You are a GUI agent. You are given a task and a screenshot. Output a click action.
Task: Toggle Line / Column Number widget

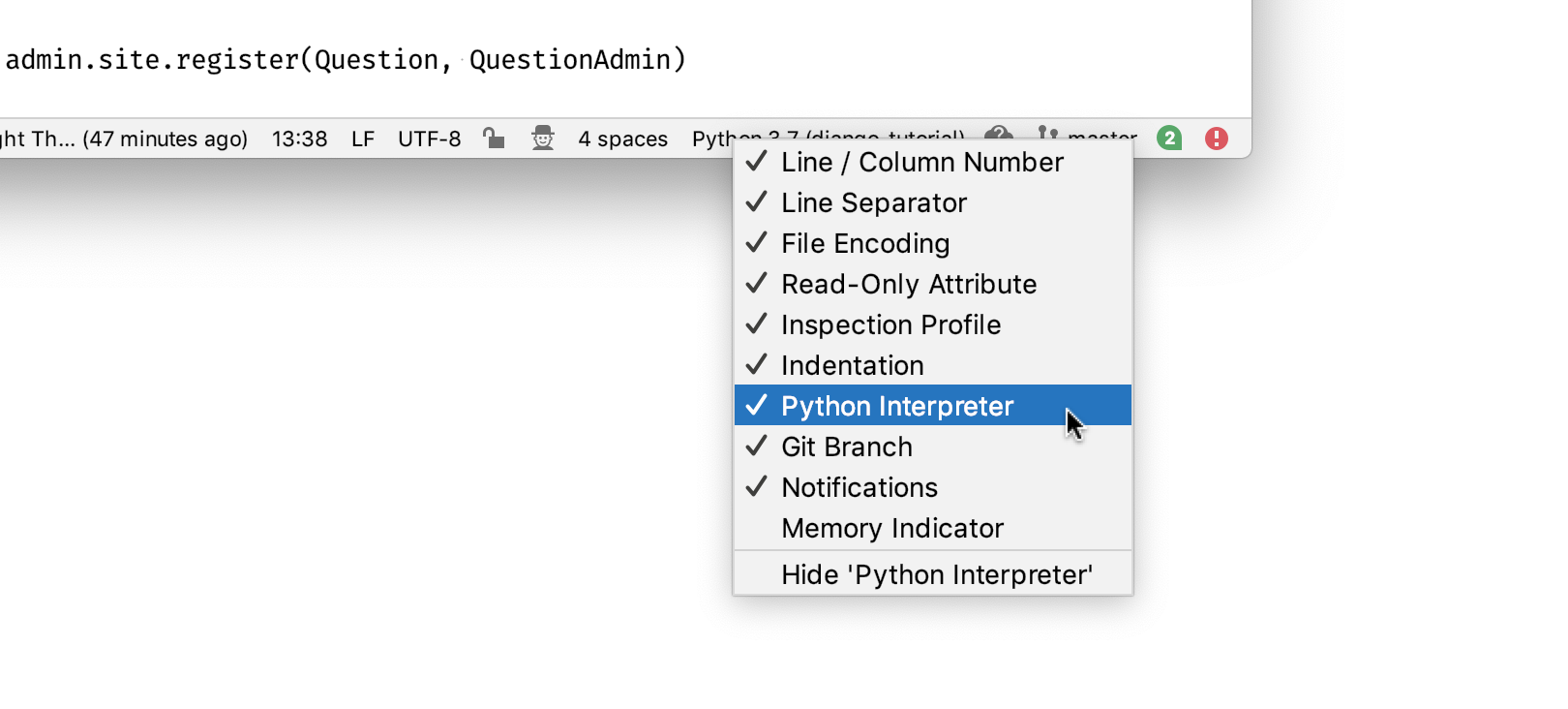tap(933, 162)
